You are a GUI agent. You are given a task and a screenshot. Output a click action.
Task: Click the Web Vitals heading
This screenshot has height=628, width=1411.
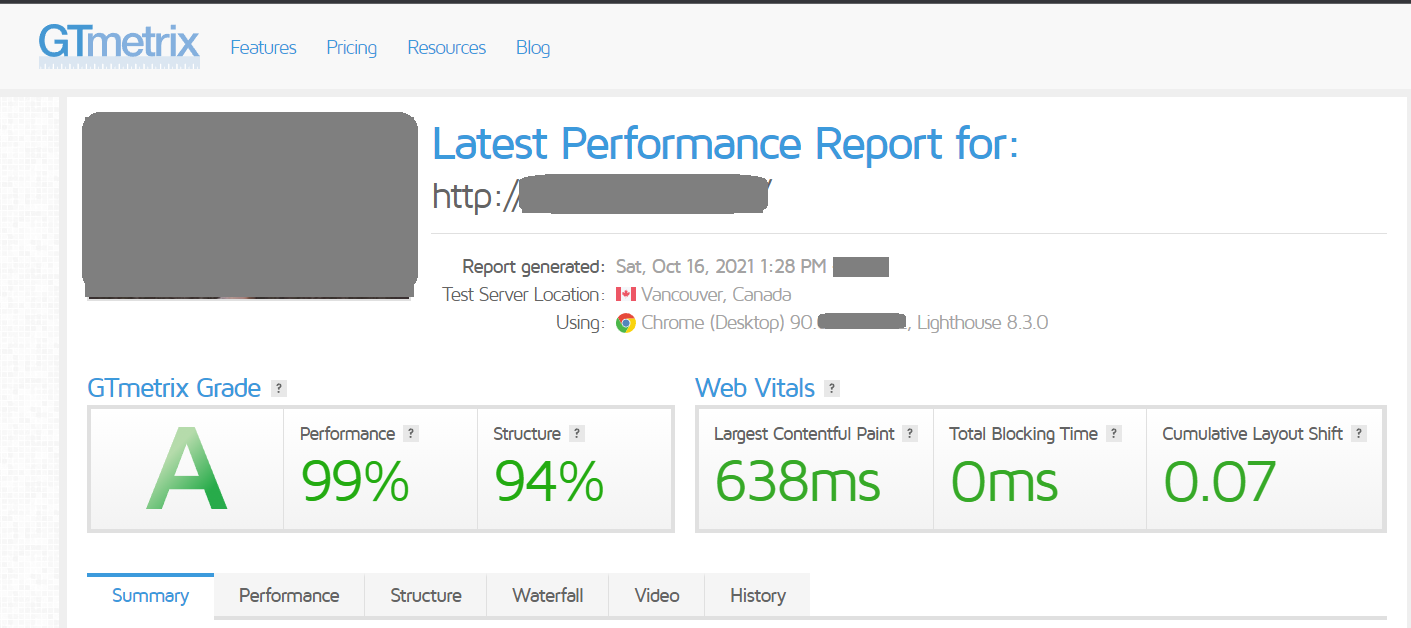click(755, 388)
